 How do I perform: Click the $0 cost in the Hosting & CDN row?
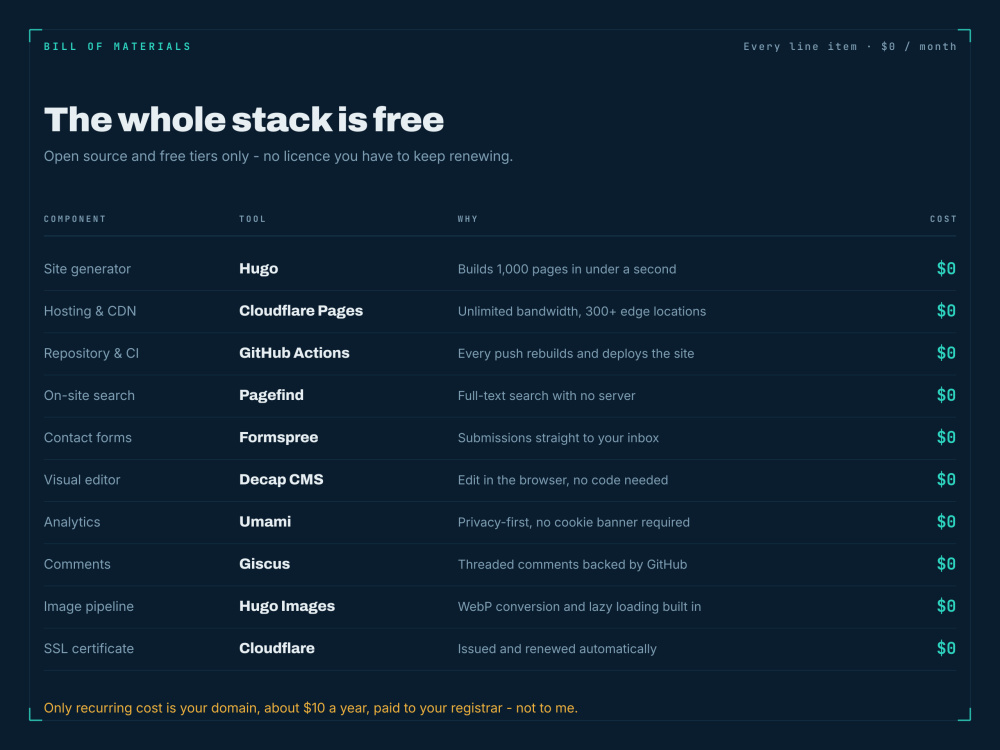(946, 311)
